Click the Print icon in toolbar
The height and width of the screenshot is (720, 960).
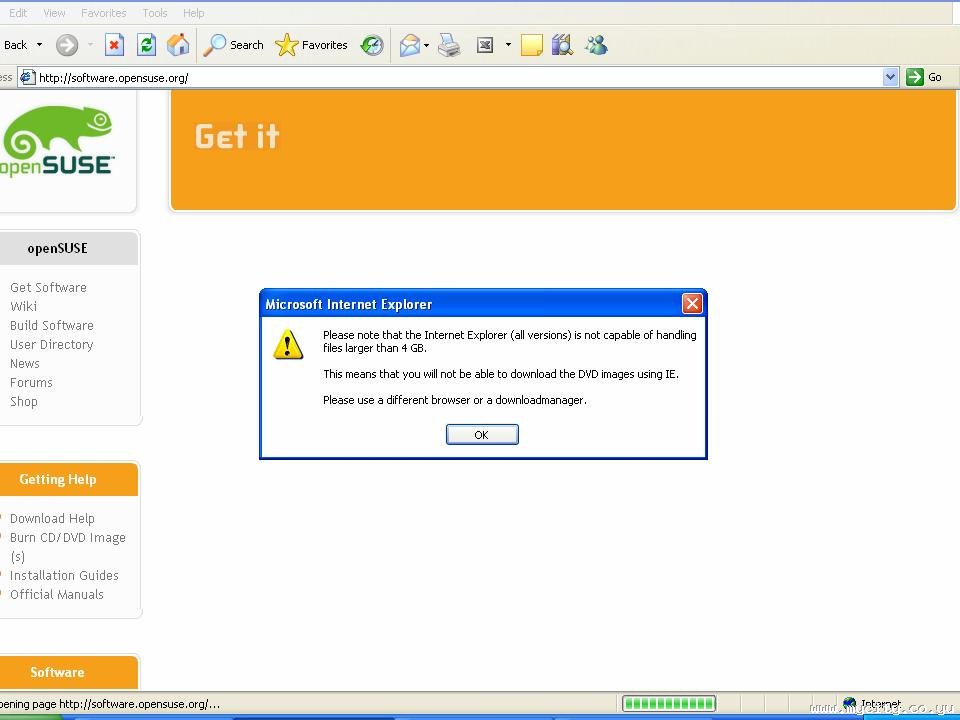[x=449, y=45]
